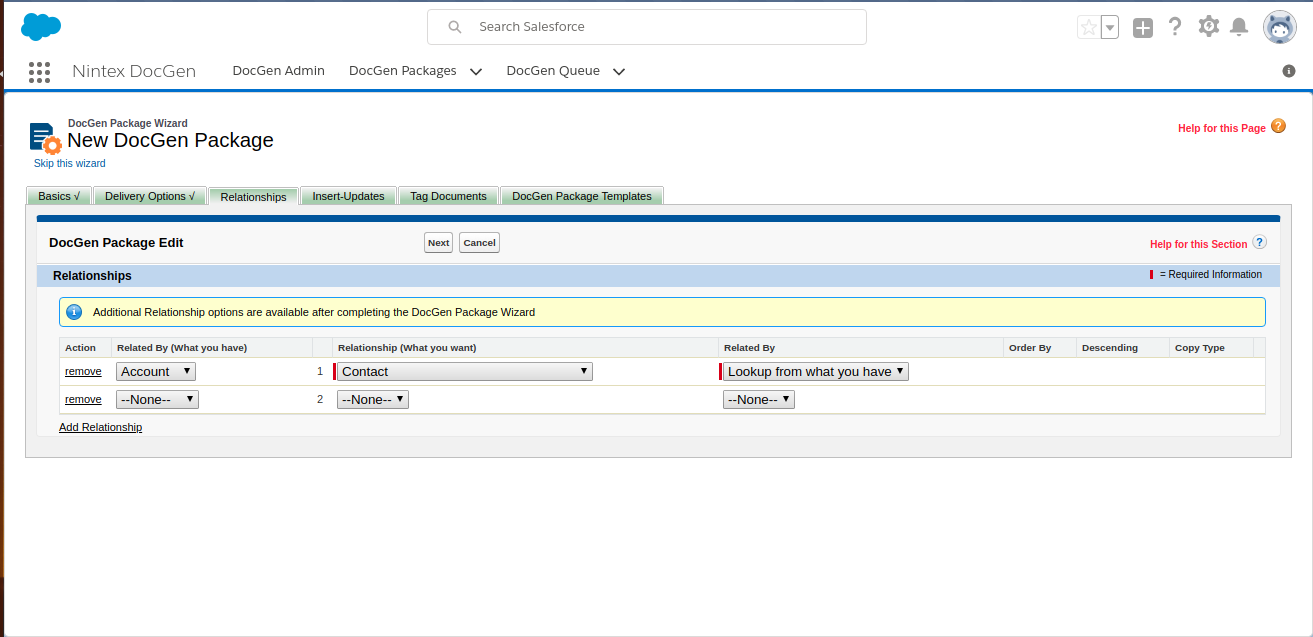
Task: Open the Contact relationship dropdown
Action: [x=464, y=371]
